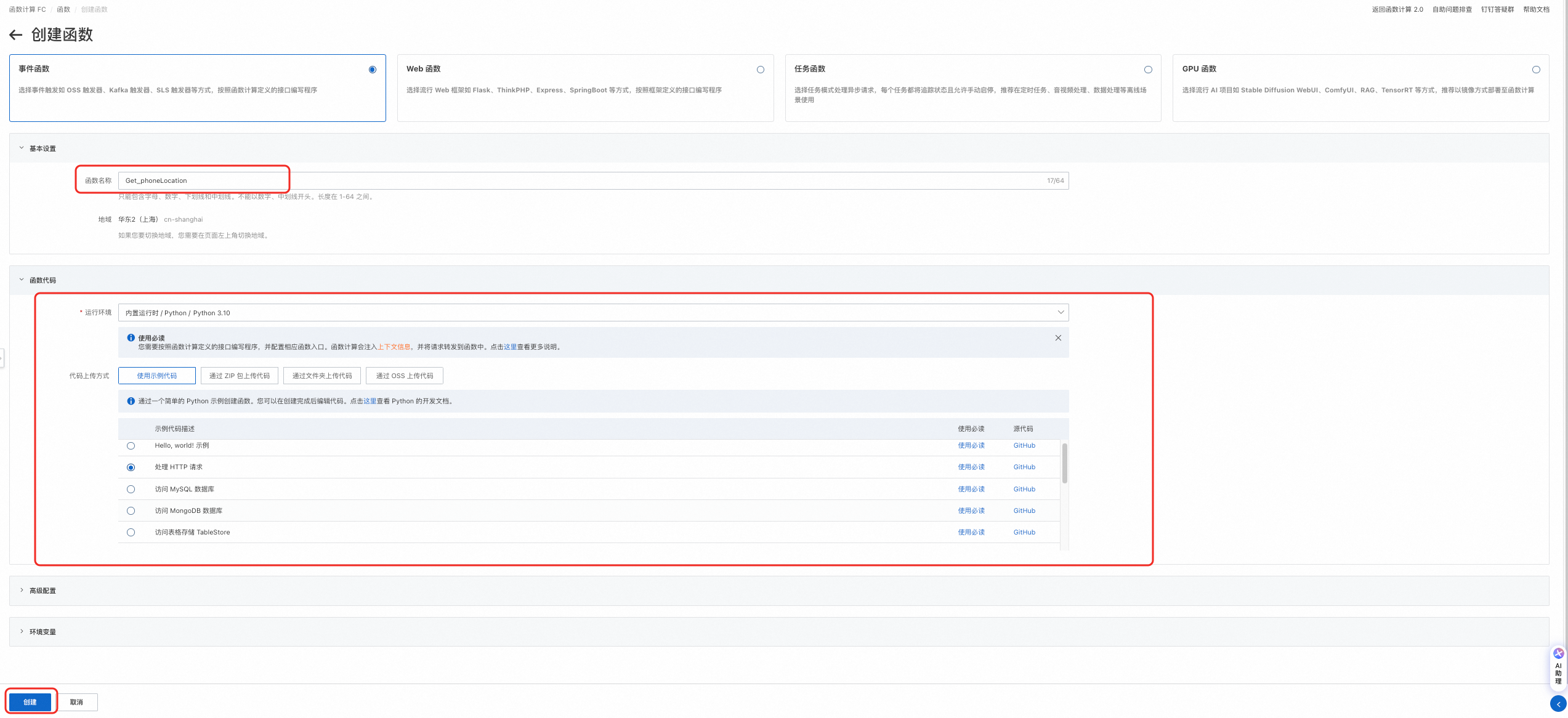Screen dimensions: 1568x718
Task: Collapse the 基本设置 section
Action: tap(22, 148)
